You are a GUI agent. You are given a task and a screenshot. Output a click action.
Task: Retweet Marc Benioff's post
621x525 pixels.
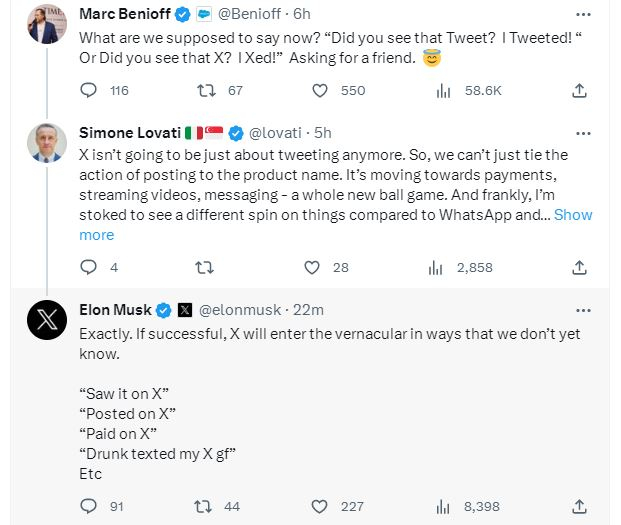click(206, 91)
